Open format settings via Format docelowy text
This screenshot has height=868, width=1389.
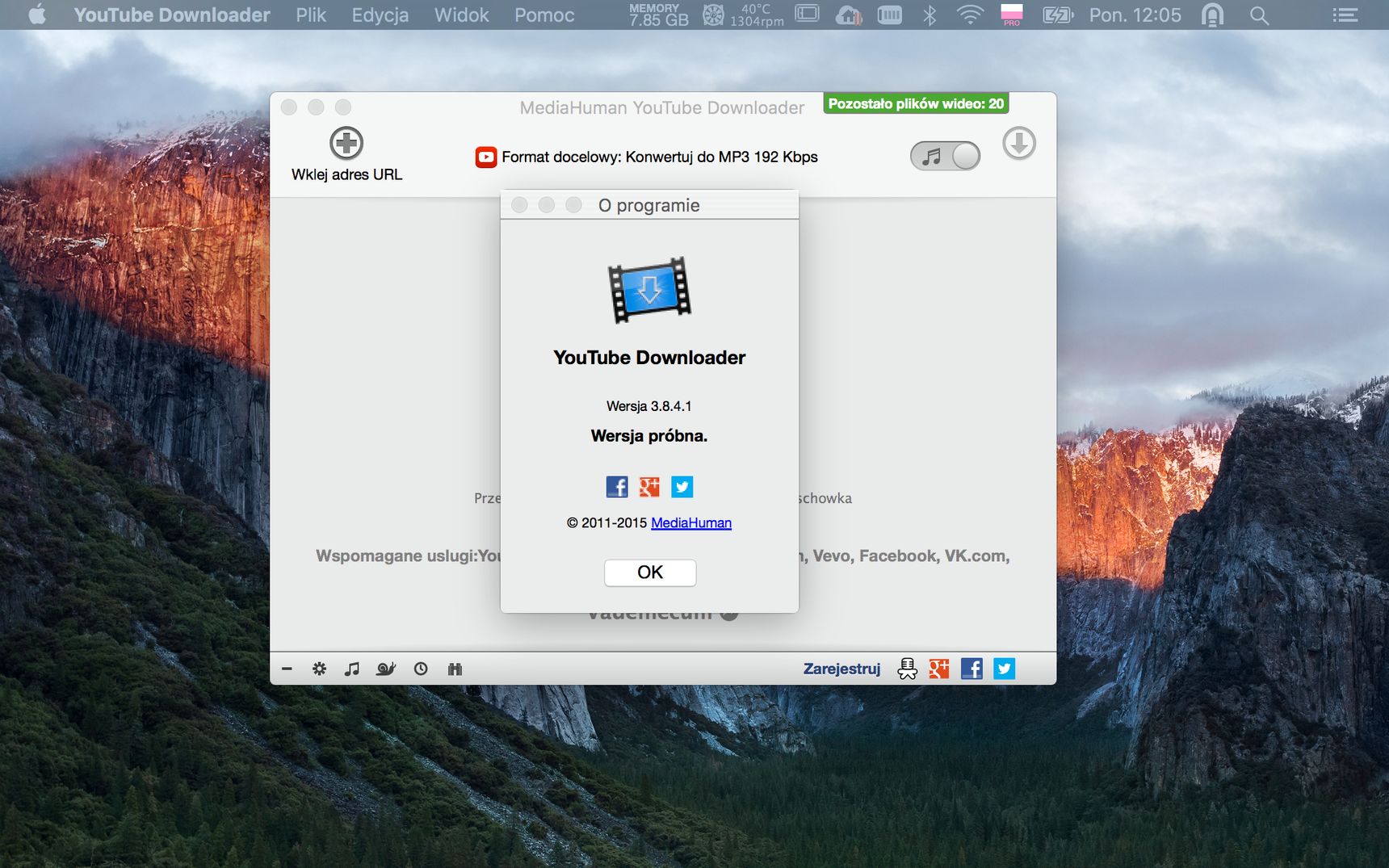click(660, 157)
